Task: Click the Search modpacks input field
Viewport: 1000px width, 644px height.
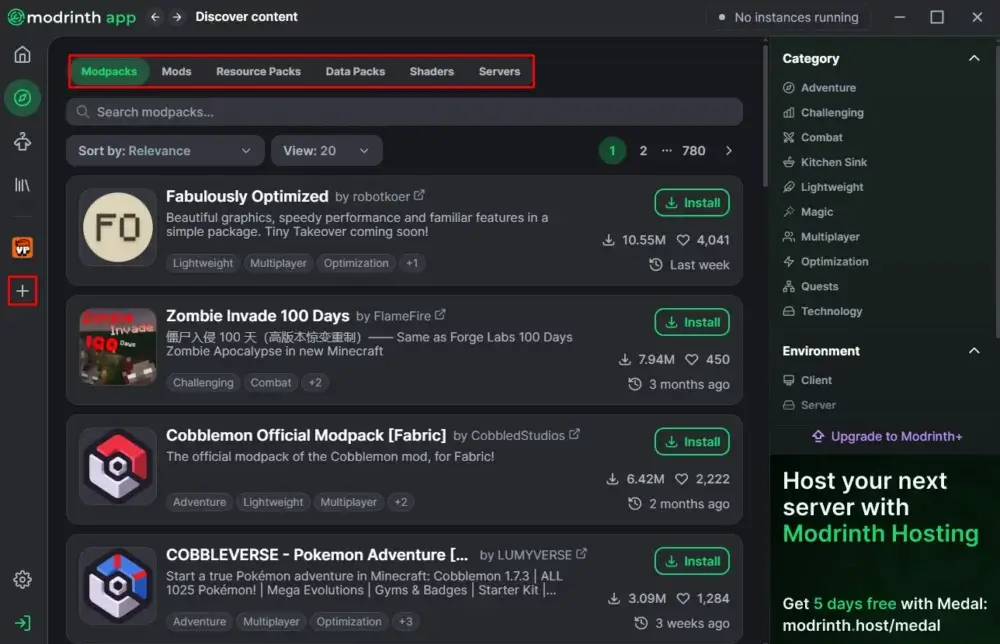Action: pos(404,112)
